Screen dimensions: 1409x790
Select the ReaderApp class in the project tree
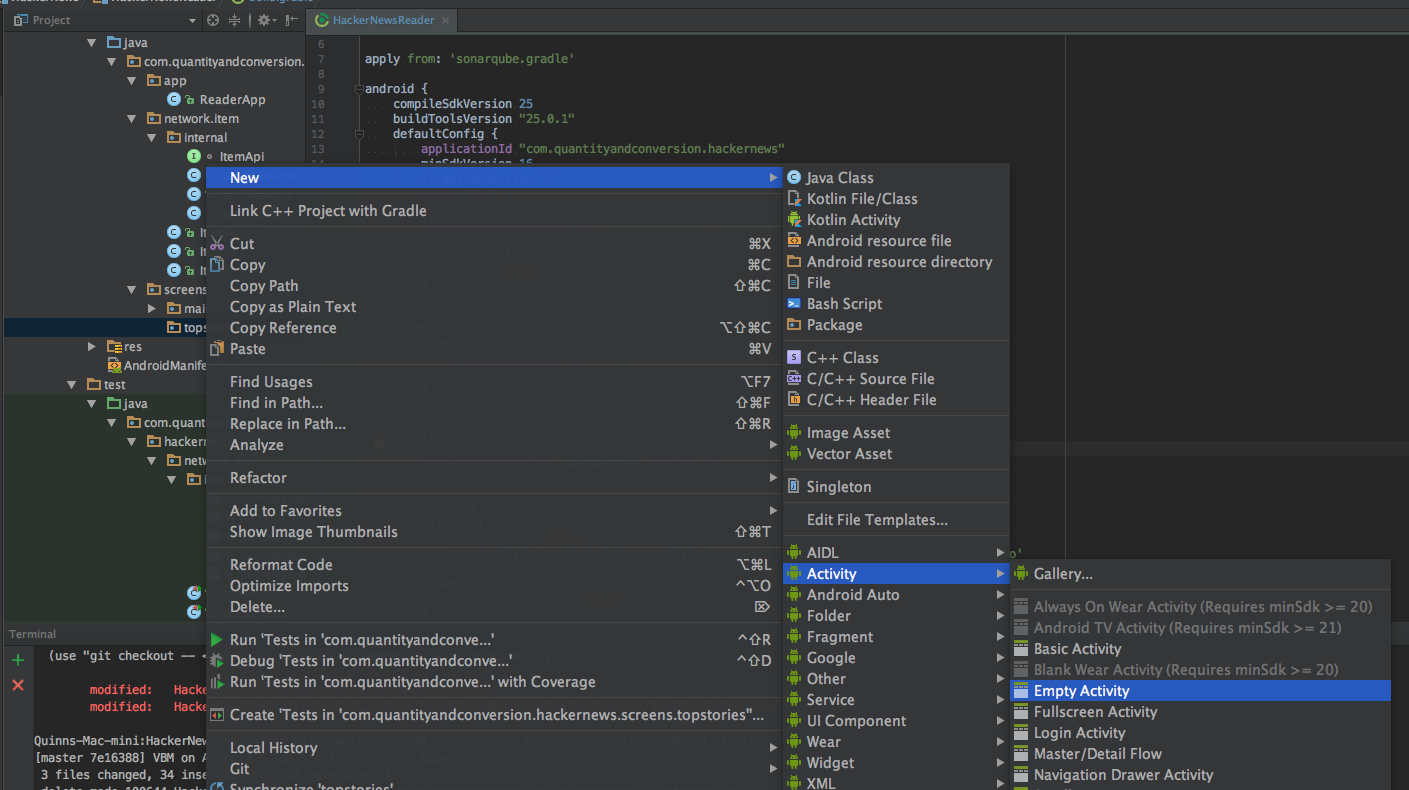tap(232, 100)
